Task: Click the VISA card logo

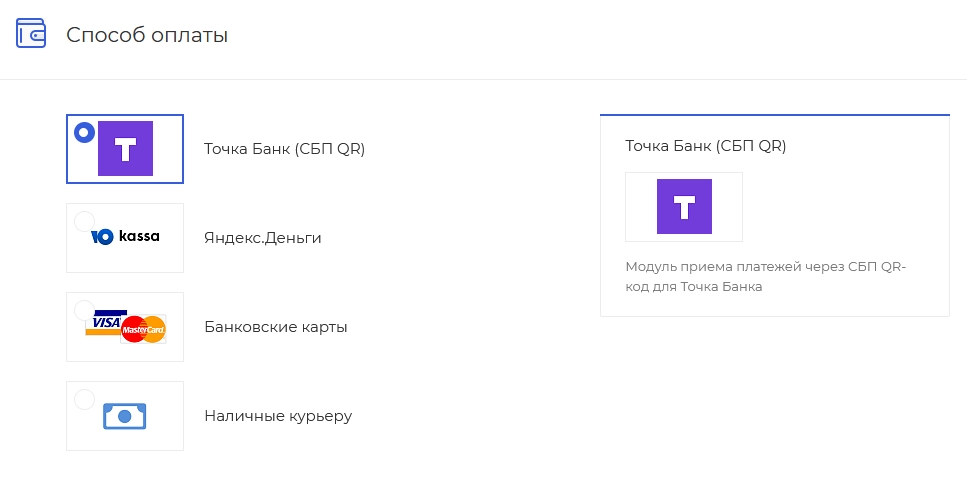Action: [102, 322]
